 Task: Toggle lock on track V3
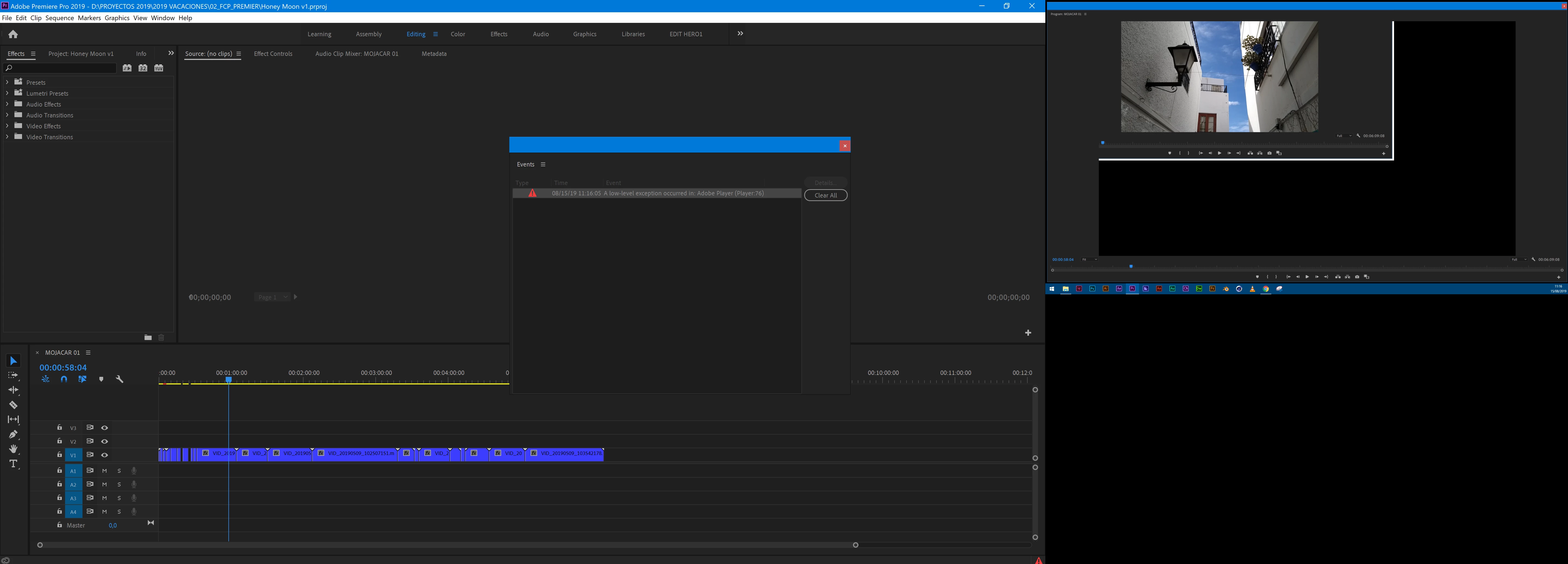60,427
